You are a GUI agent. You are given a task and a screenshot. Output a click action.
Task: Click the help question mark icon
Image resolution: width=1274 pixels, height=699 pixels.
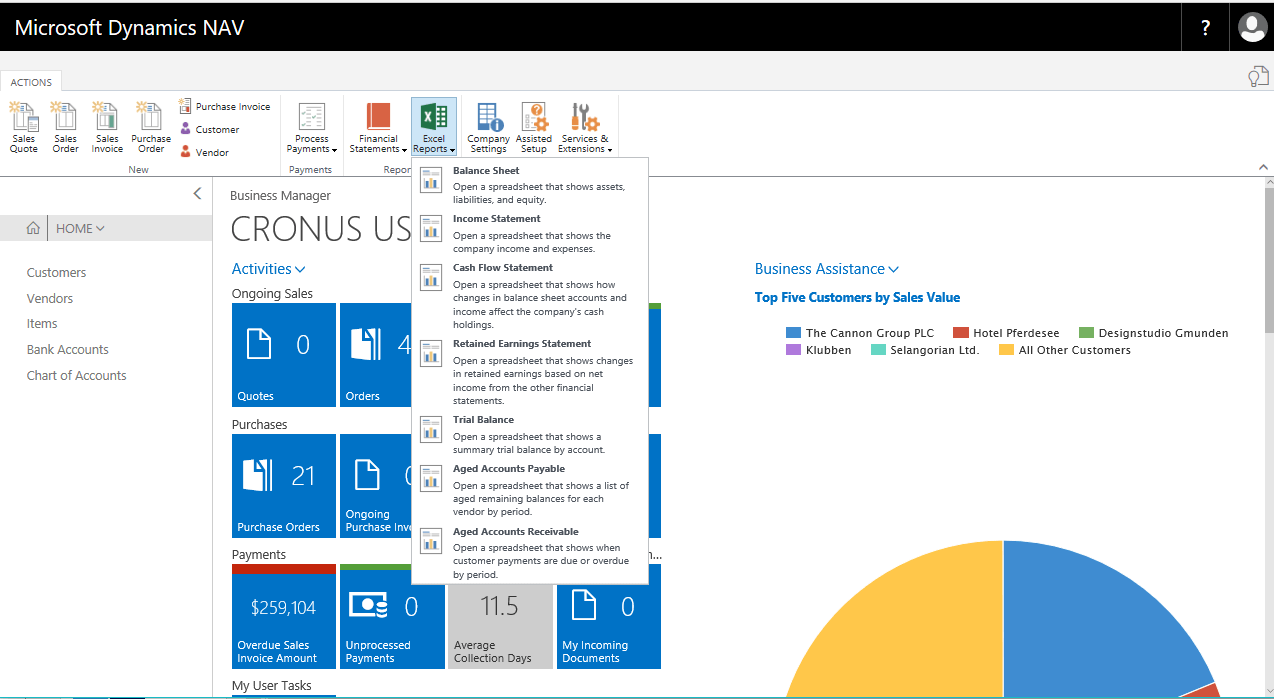click(1205, 28)
